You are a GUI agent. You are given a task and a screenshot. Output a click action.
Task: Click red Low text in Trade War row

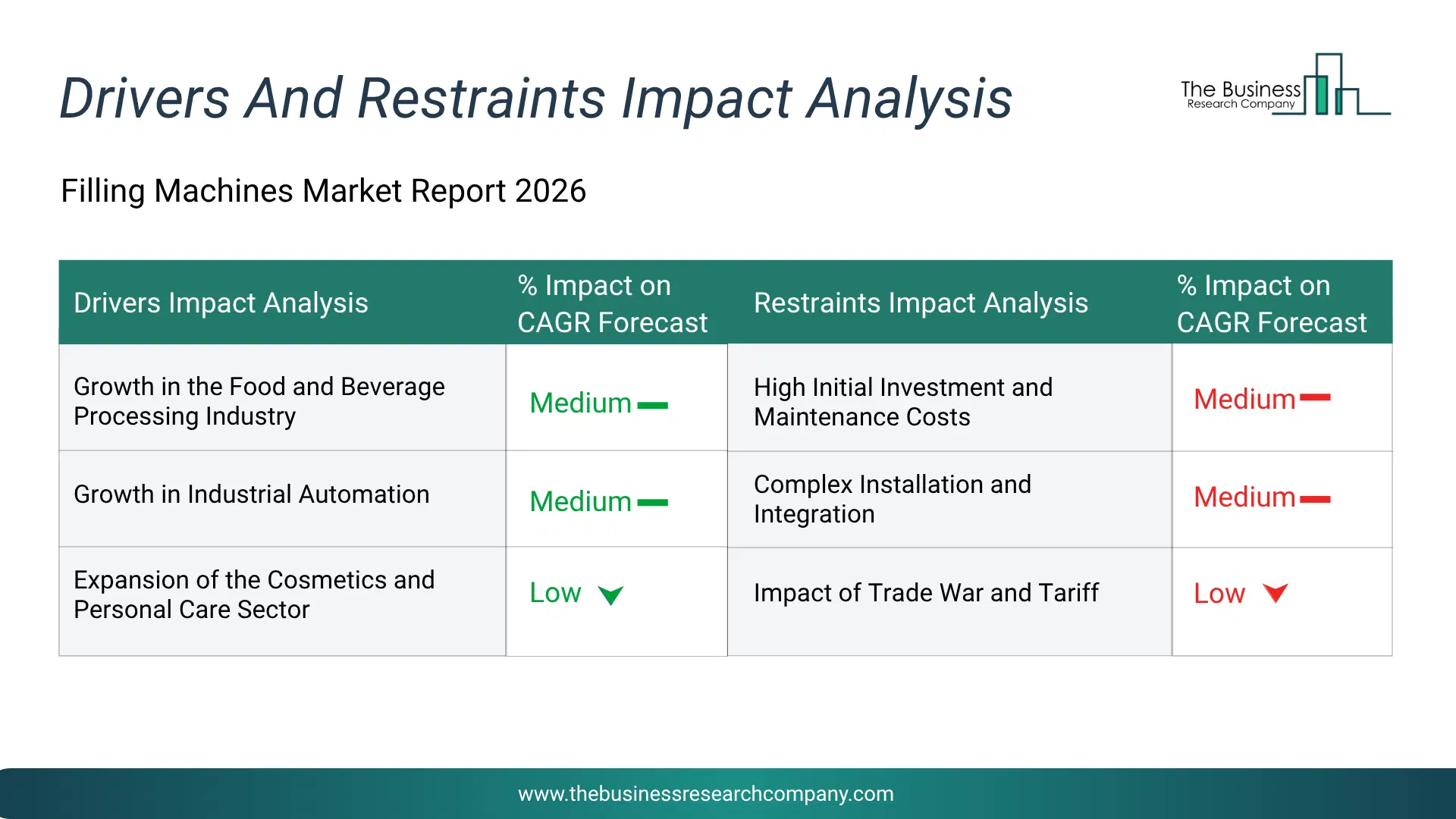1219,593
